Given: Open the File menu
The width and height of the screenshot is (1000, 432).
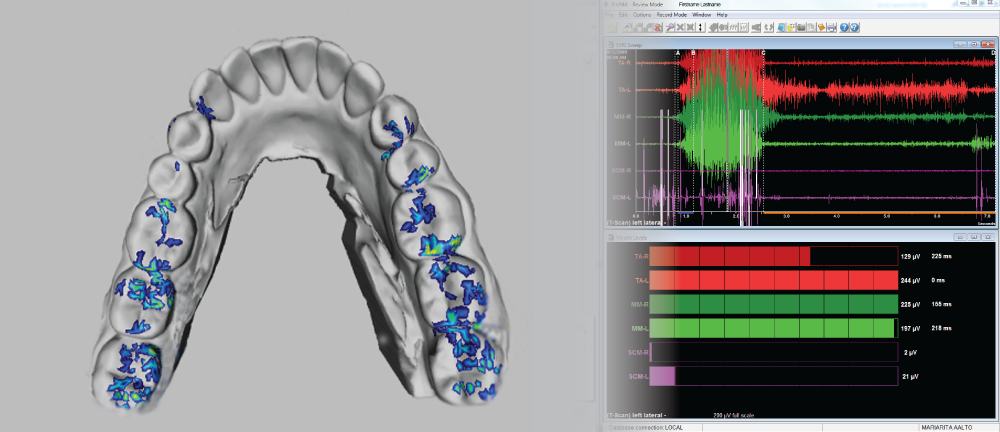Looking at the screenshot, I should click(x=612, y=15).
